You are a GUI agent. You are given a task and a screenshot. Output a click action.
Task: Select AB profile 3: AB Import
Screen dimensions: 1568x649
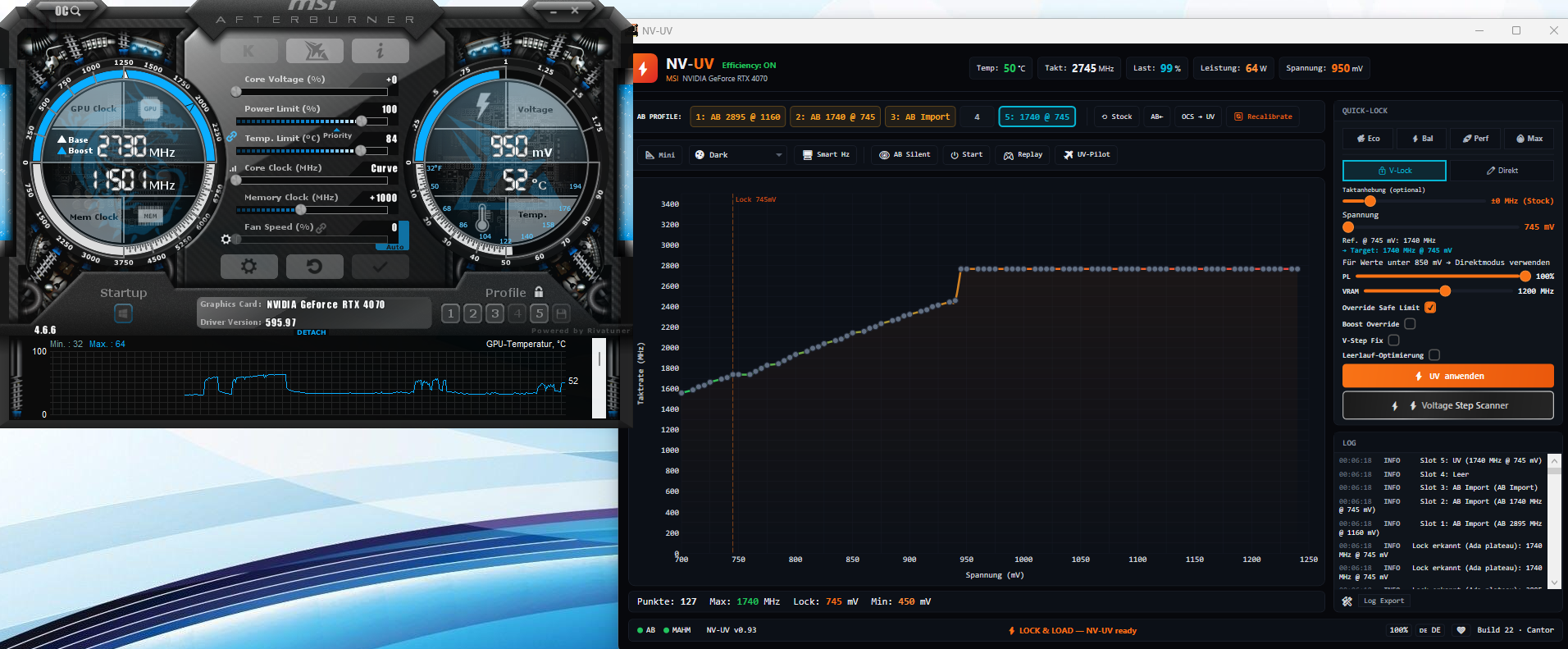click(920, 117)
